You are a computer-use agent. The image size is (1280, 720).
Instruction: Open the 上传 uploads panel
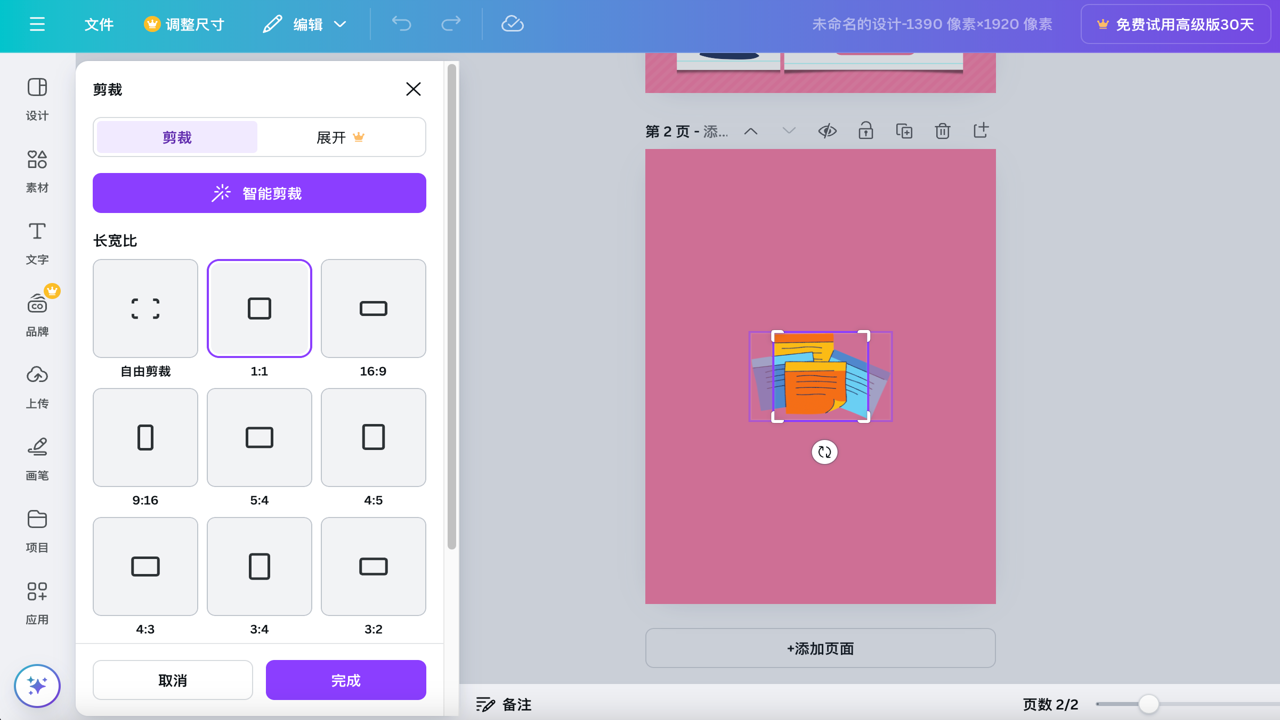tap(37, 387)
